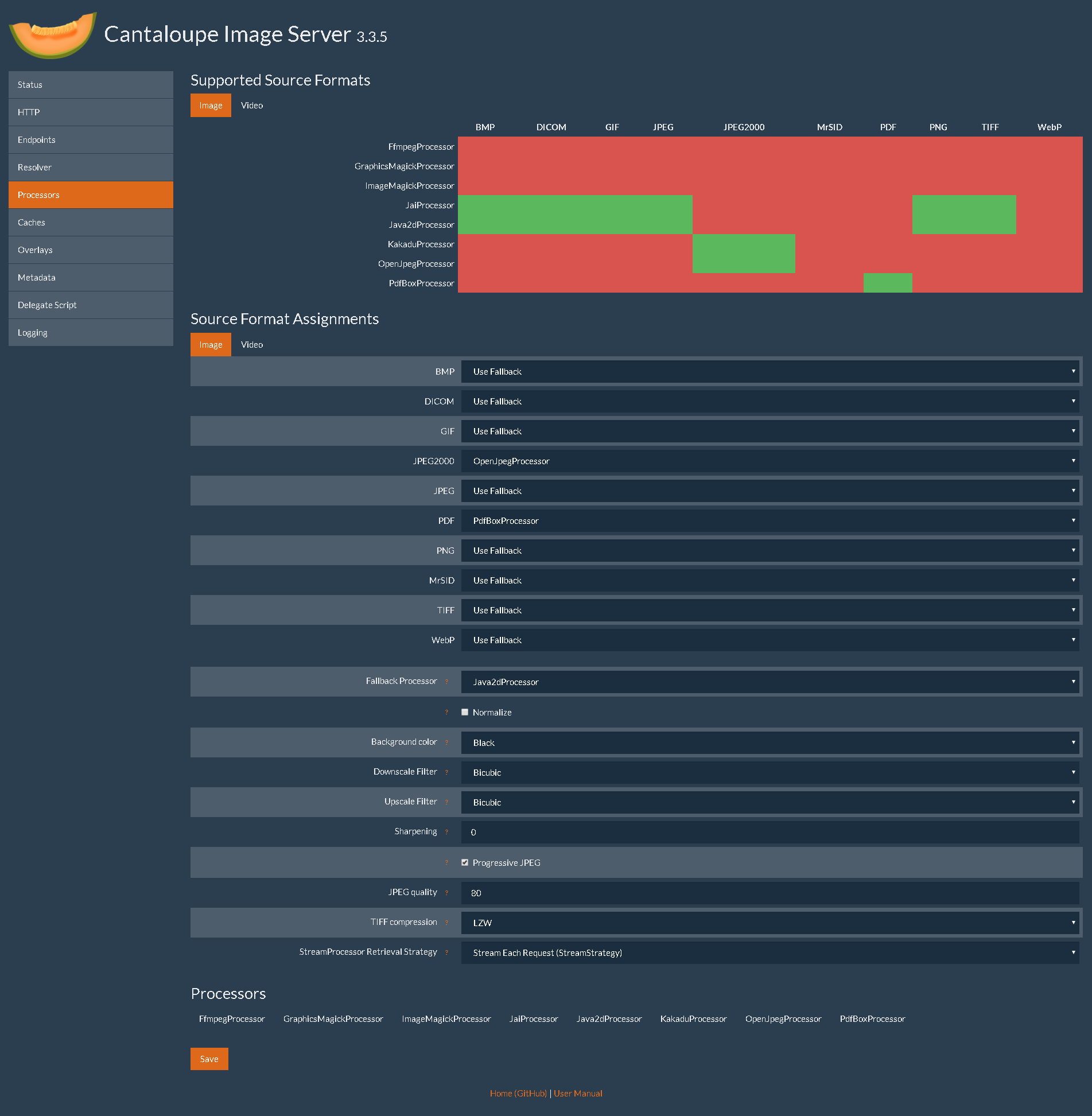Select Image tab under Source Format Assignments
Screen dimensions: 1092x1116
tap(211, 345)
